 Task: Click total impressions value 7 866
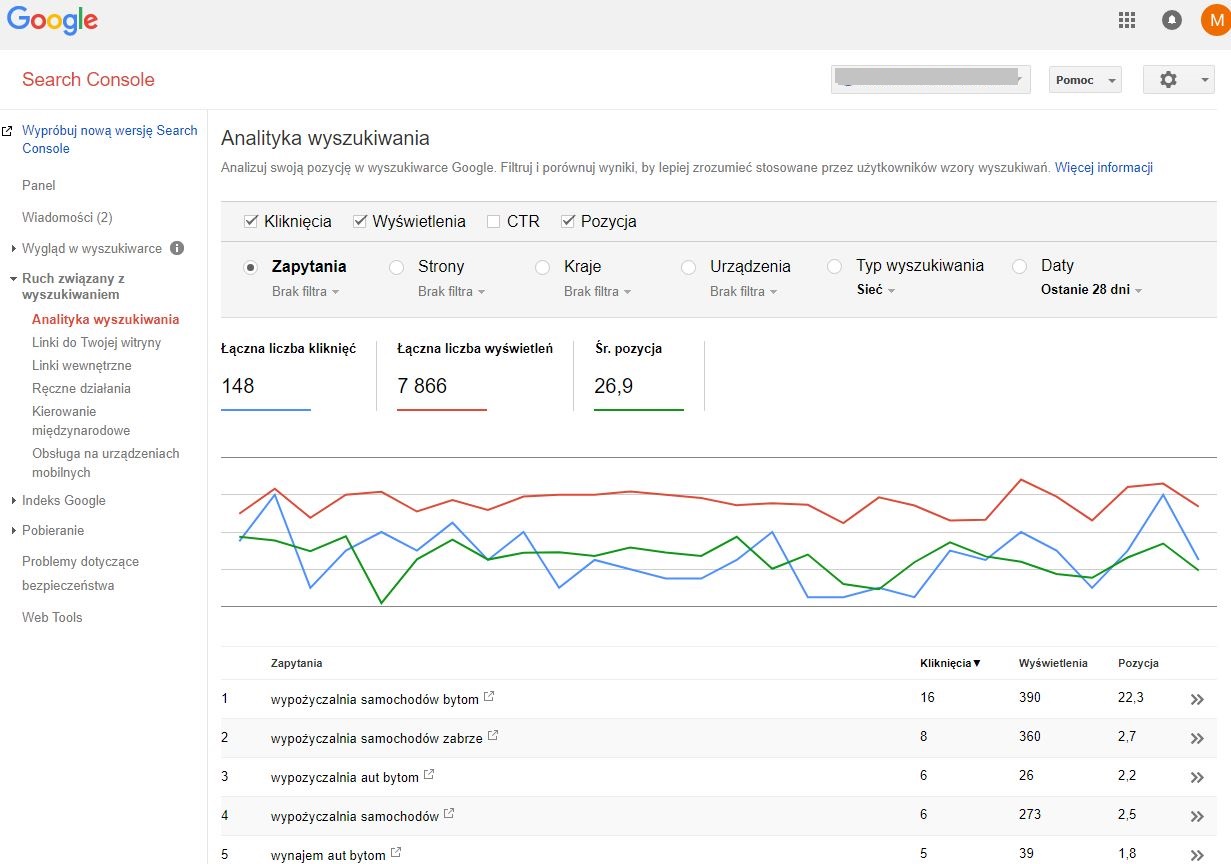422,386
